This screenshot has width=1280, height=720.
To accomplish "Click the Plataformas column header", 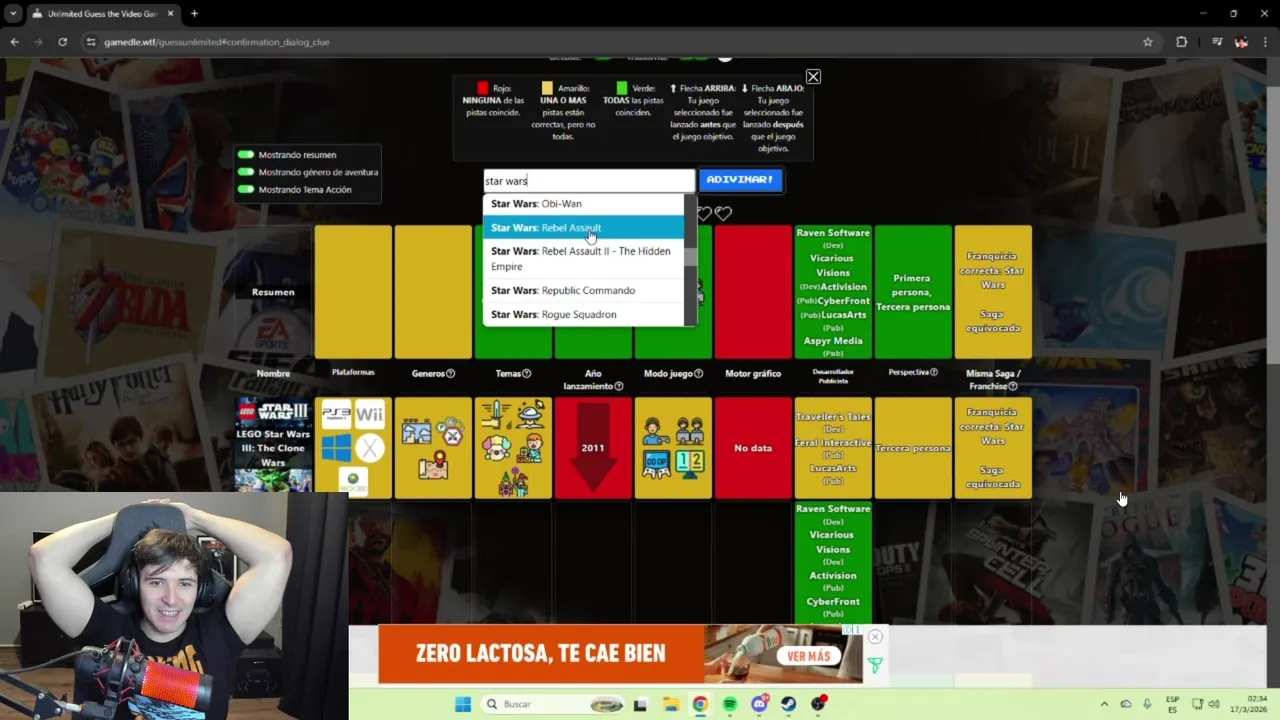I will tap(353, 372).
